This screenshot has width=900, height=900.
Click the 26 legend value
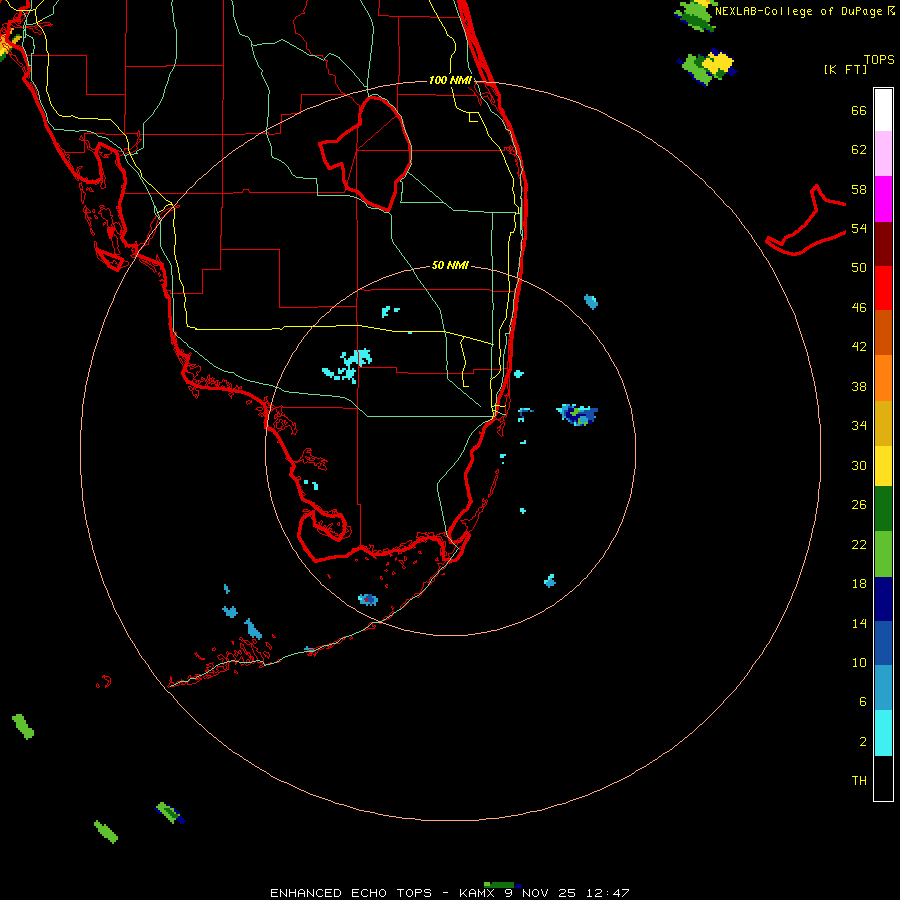[859, 505]
